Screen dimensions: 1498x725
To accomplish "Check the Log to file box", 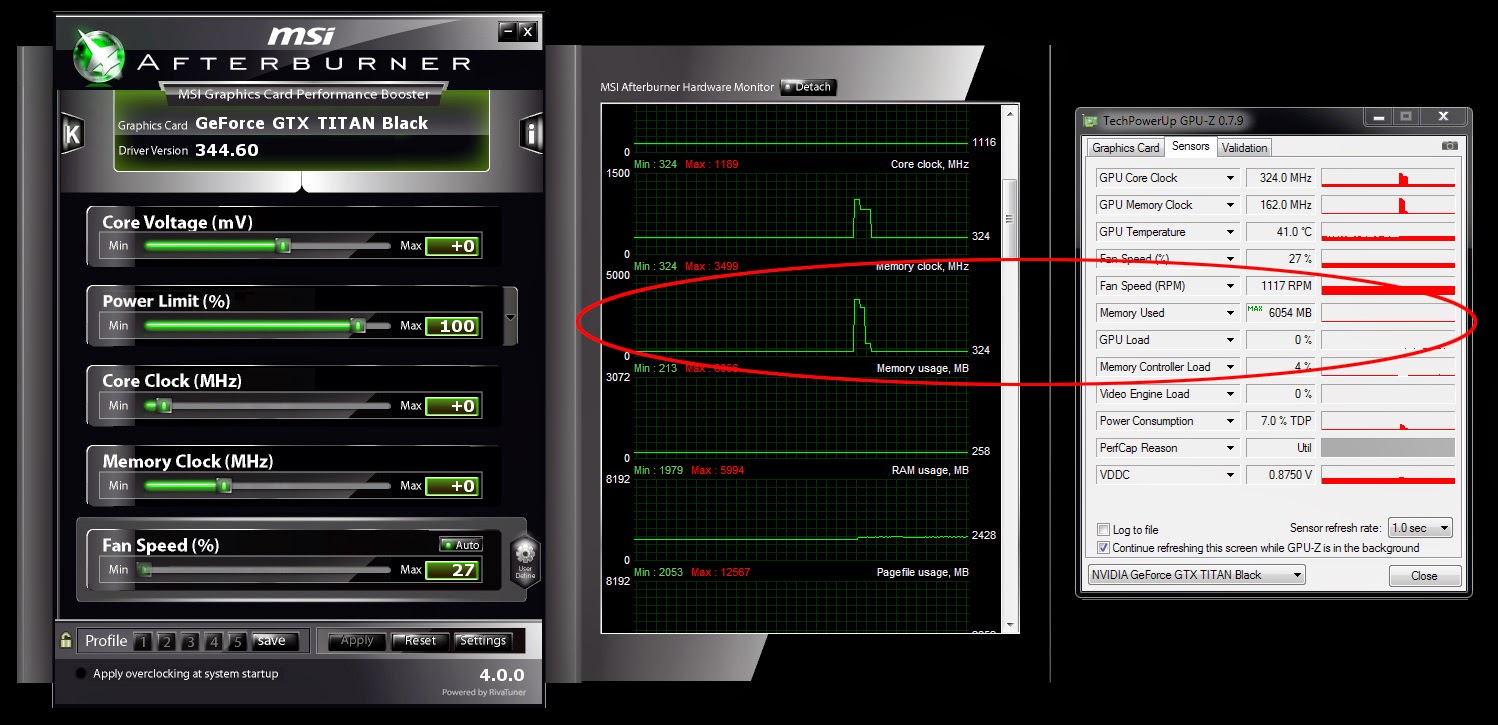I will [1103, 529].
